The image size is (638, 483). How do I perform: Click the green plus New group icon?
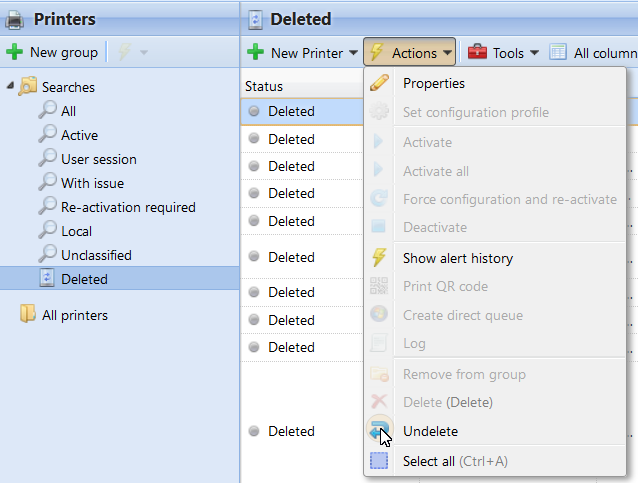(x=15, y=52)
